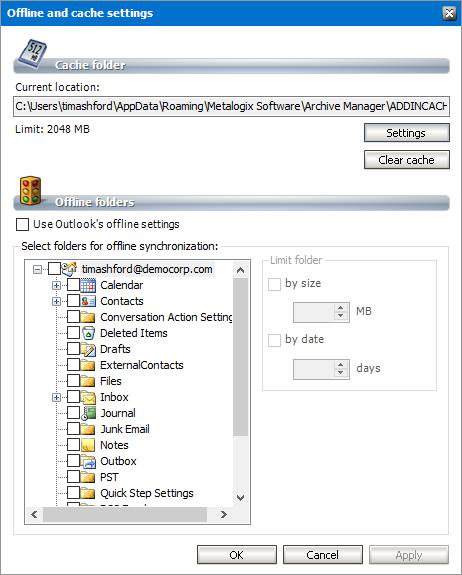Image resolution: width=462 pixels, height=575 pixels.
Task: Confirm with the OK button
Action: click(x=237, y=555)
